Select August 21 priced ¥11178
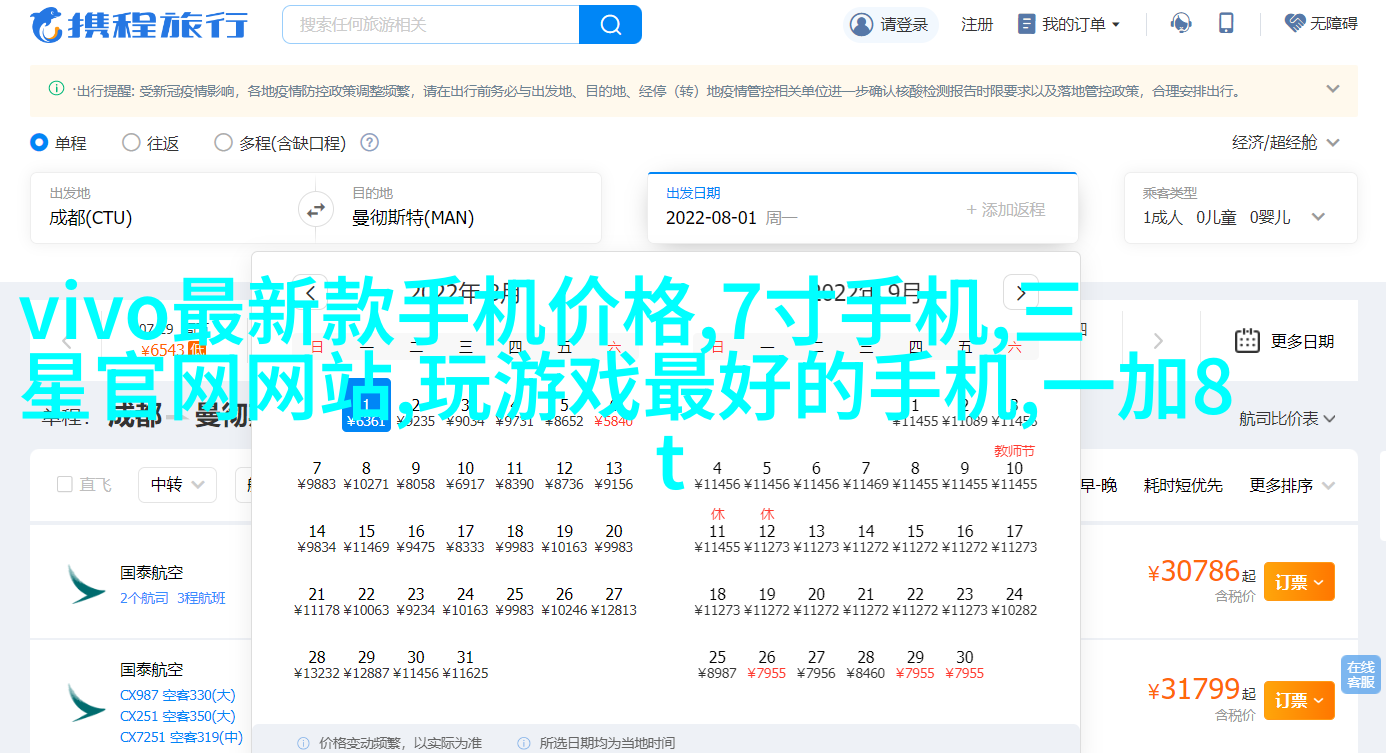This screenshot has width=1386, height=753. (317, 601)
